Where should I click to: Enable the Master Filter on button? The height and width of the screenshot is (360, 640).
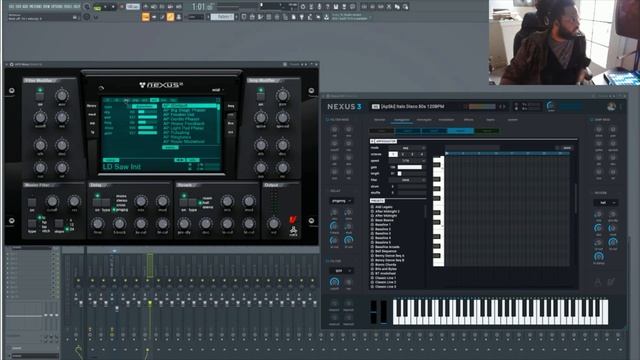32,202
